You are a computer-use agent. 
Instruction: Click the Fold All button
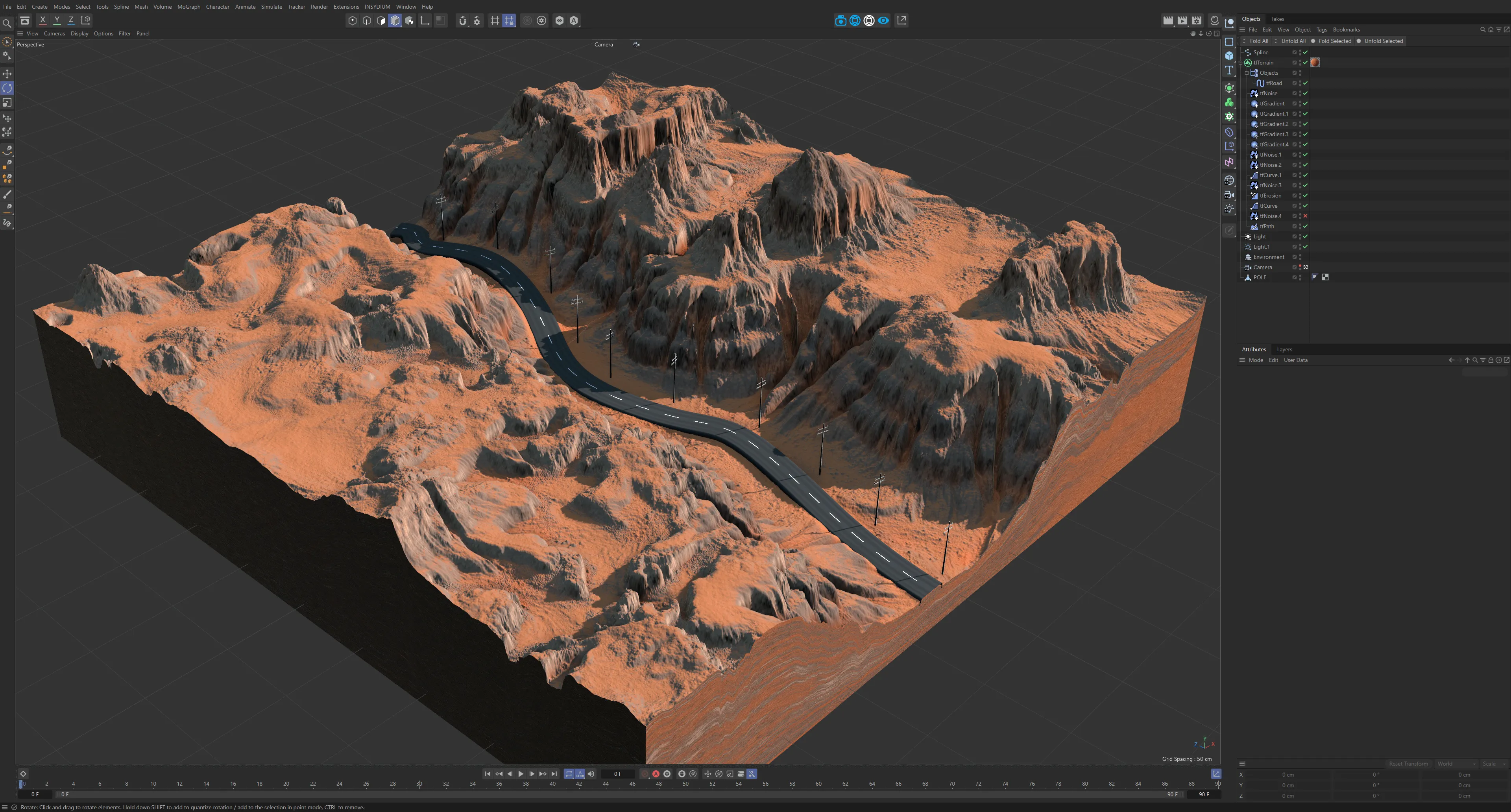coord(1258,41)
